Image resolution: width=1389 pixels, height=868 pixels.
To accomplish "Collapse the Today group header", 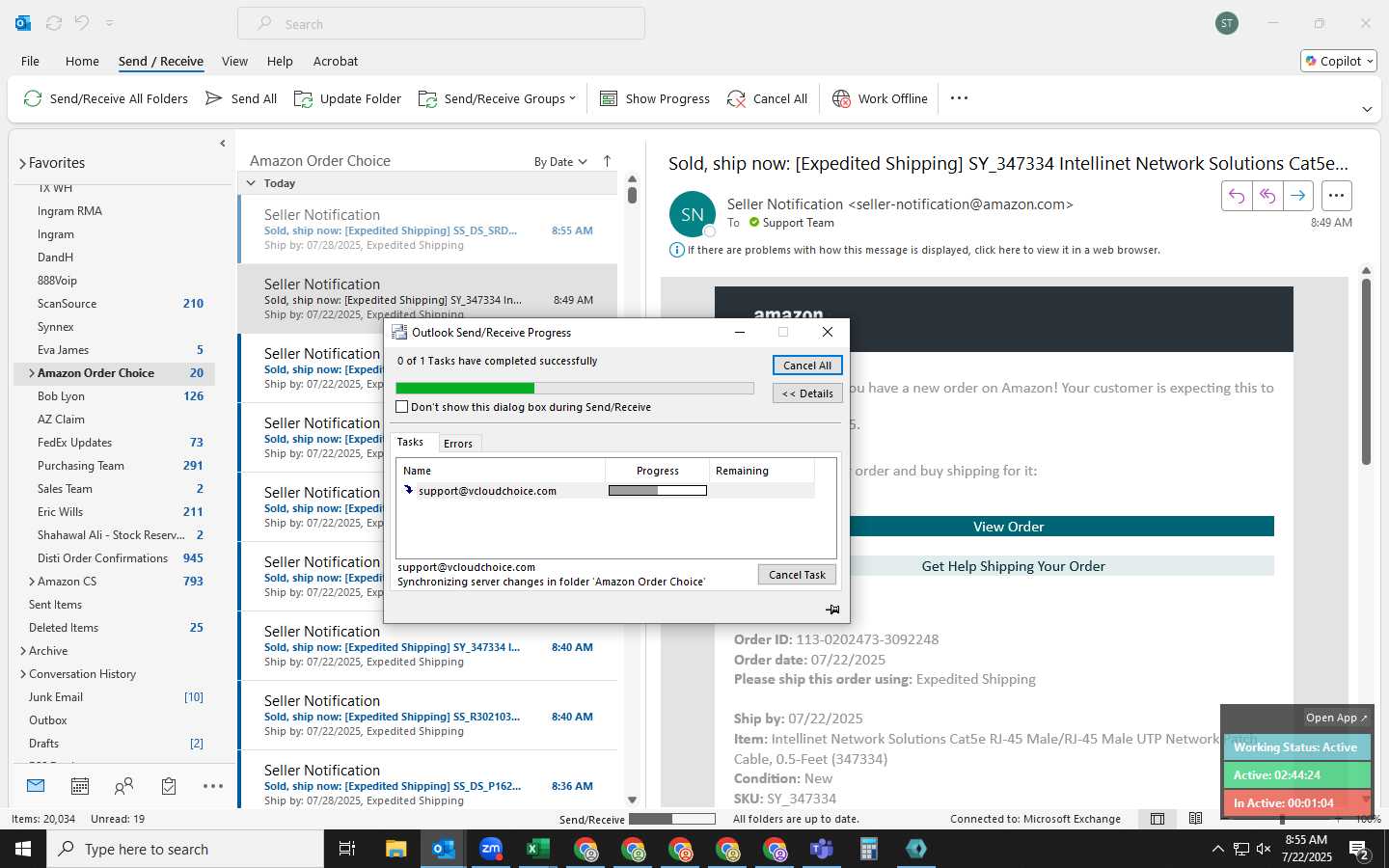I will 251,183.
